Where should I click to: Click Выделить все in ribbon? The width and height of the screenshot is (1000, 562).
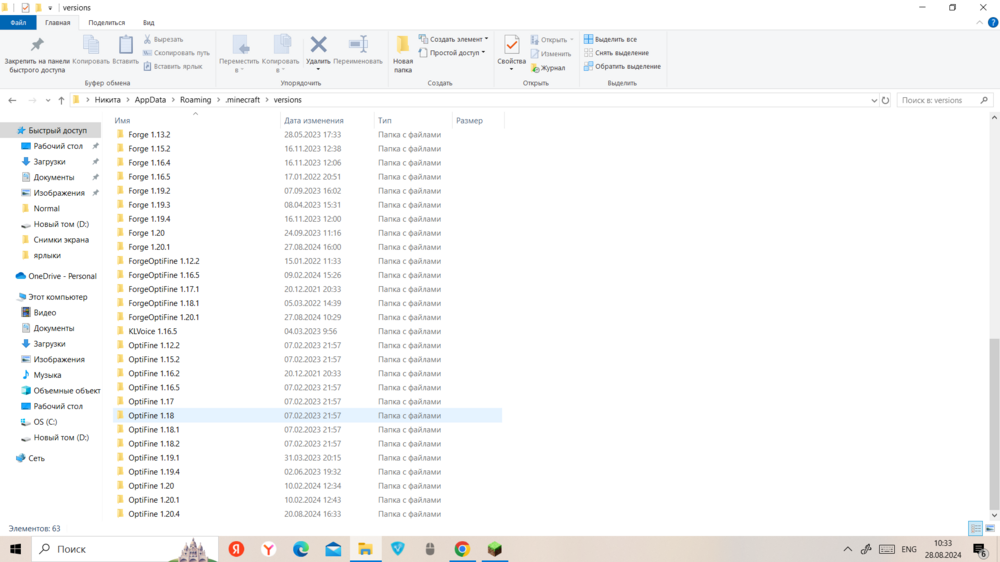[x=610, y=40]
